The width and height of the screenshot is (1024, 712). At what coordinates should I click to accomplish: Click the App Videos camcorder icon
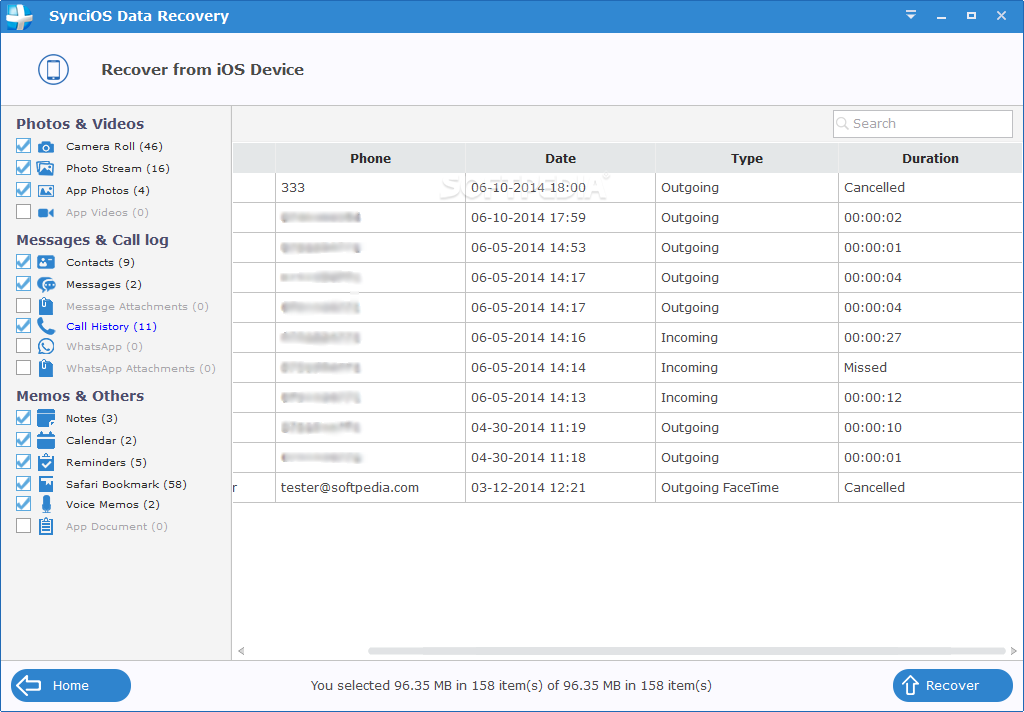[46, 213]
